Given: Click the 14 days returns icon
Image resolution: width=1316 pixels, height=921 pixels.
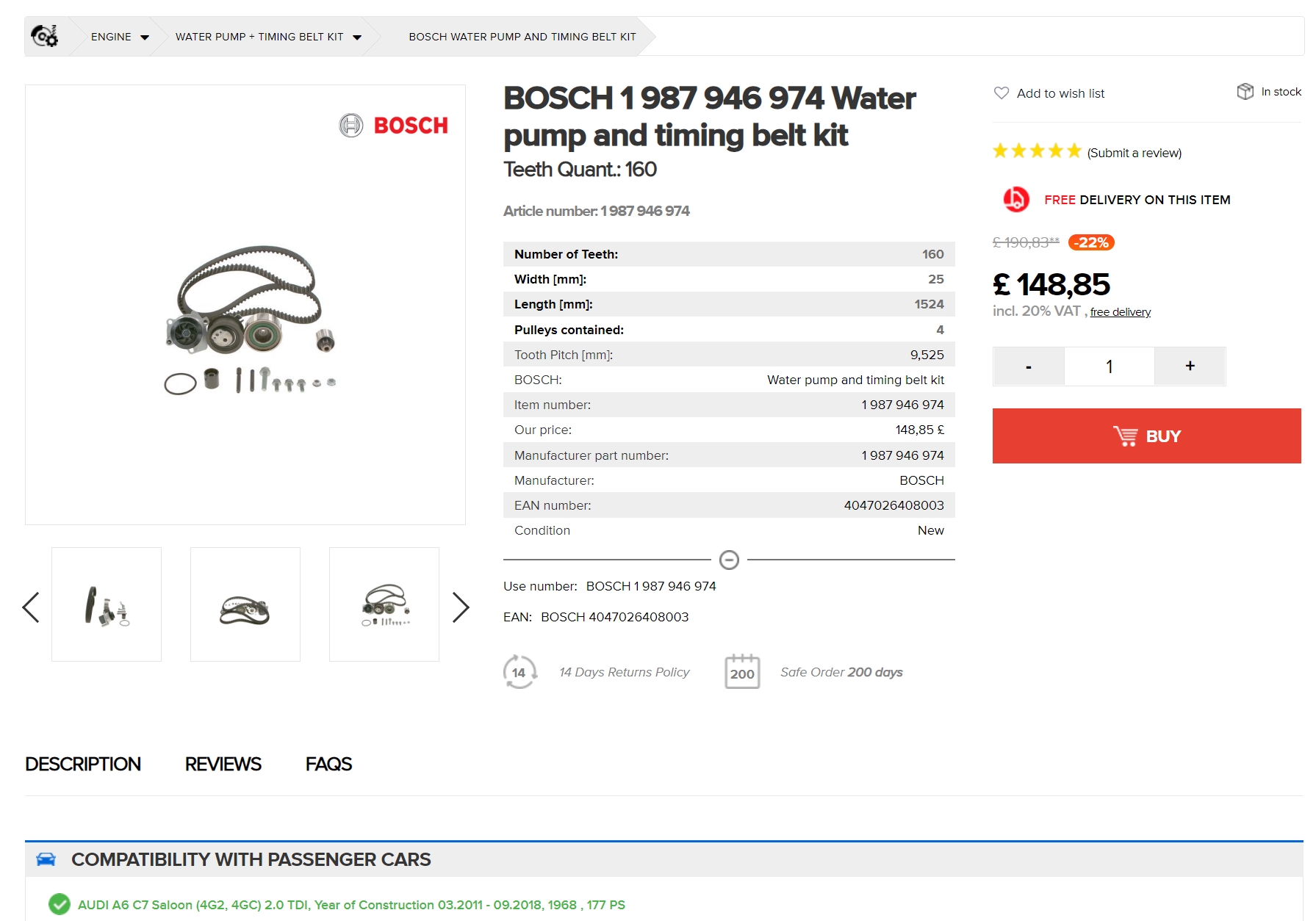Looking at the screenshot, I should click(x=519, y=672).
